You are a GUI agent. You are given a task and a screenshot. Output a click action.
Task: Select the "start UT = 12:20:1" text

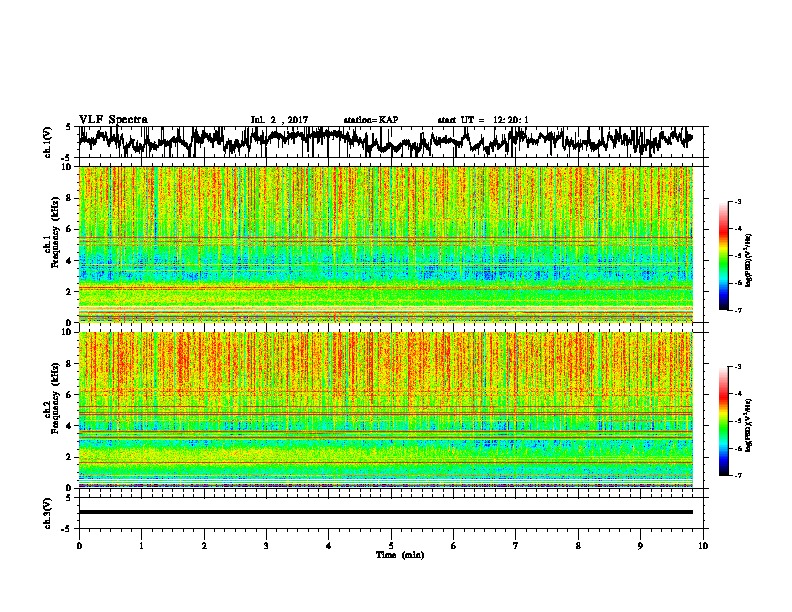pyautogui.click(x=483, y=120)
